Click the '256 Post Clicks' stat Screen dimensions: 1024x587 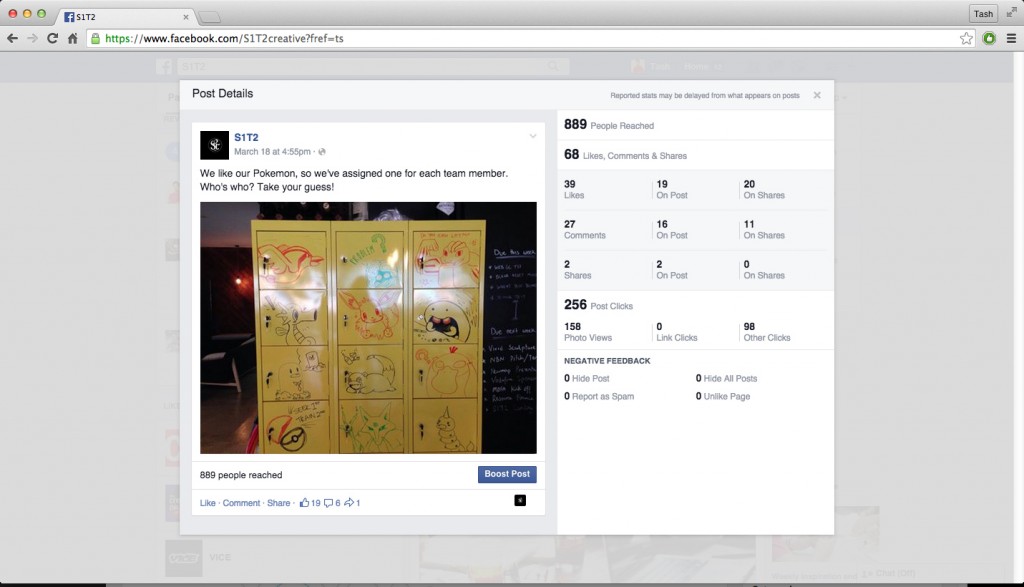tap(598, 305)
